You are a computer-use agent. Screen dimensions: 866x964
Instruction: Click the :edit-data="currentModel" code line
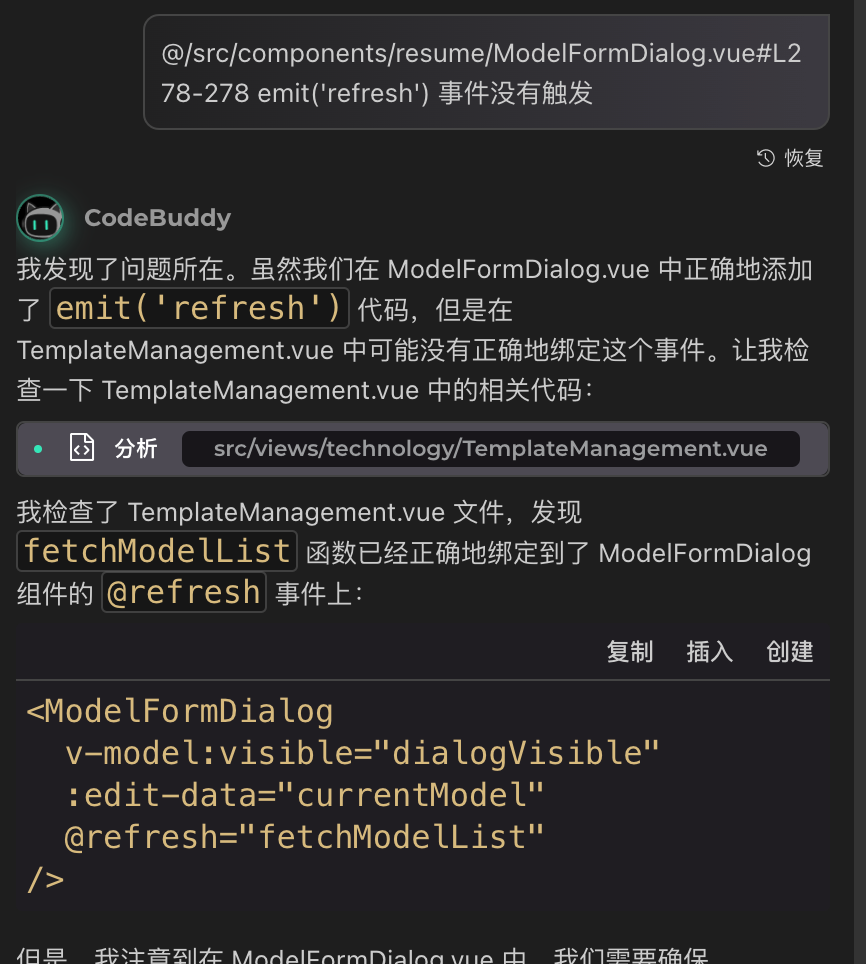point(304,795)
